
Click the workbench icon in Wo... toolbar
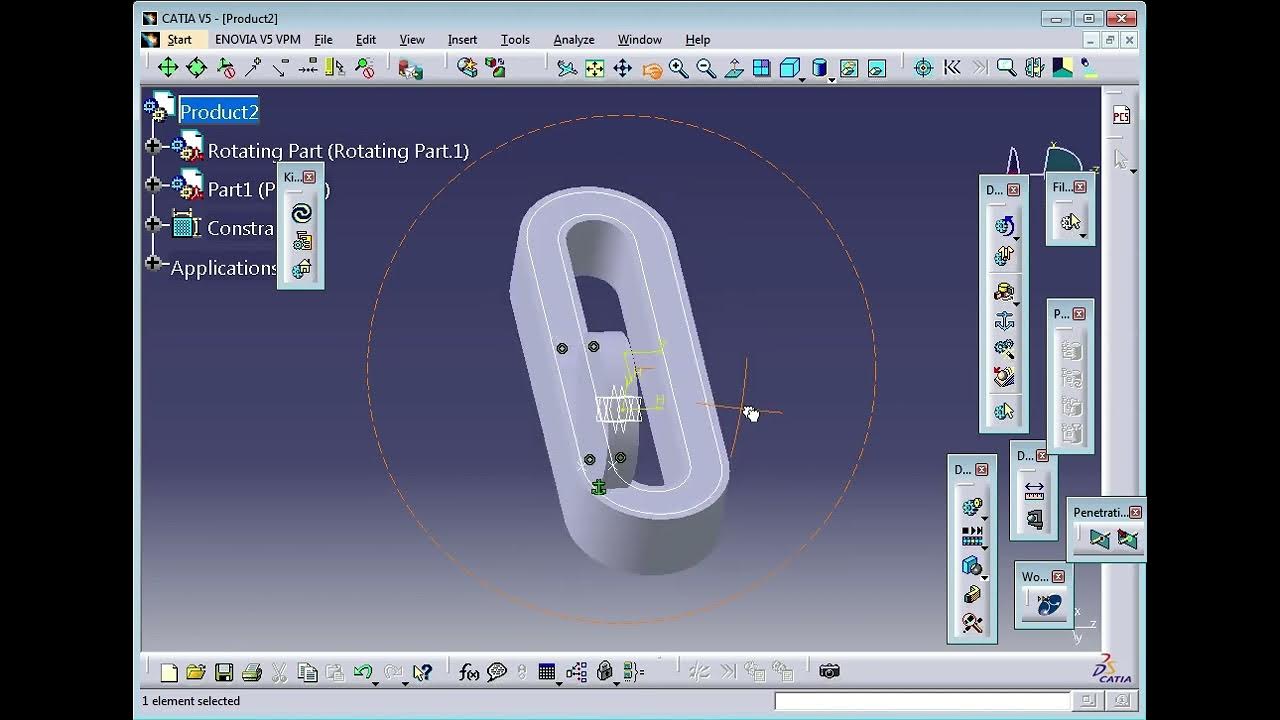point(1048,604)
